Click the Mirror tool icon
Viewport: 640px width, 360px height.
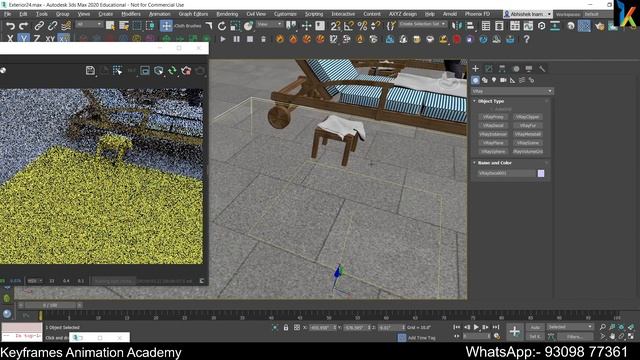(x=457, y=26)
